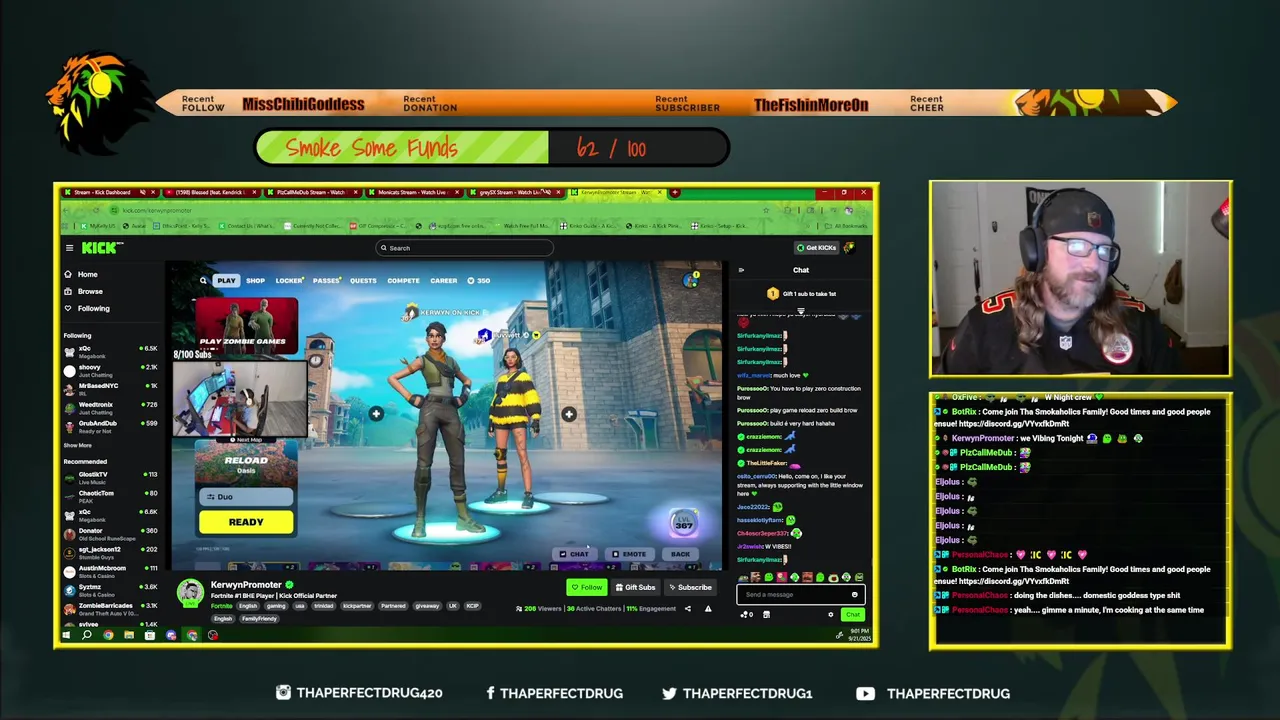This screenshot has height=720, width=1280.
Task: Open the new browser tab plus button
Action: click(675, 192)
